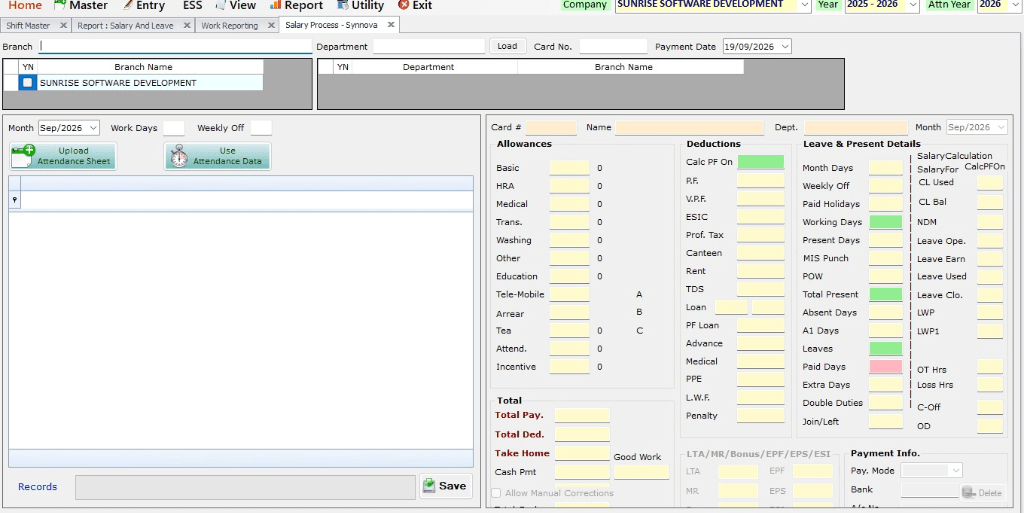
Task: Close the Salary Process - Synnova tab
Action: pos(391,25)
